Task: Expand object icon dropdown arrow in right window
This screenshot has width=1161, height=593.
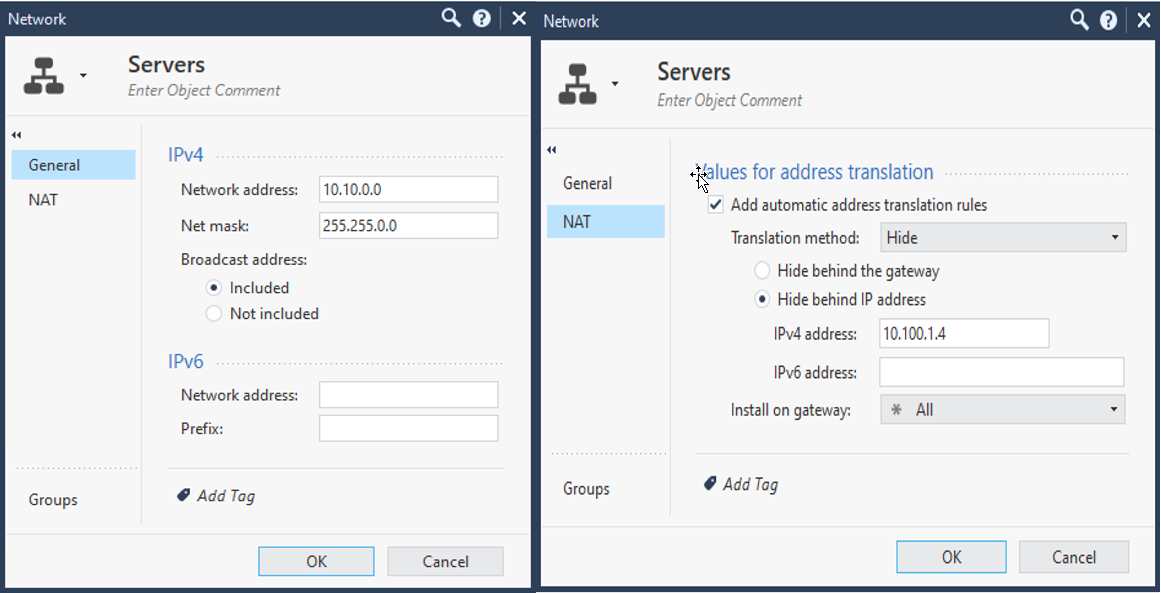Action: coord(615,84)
